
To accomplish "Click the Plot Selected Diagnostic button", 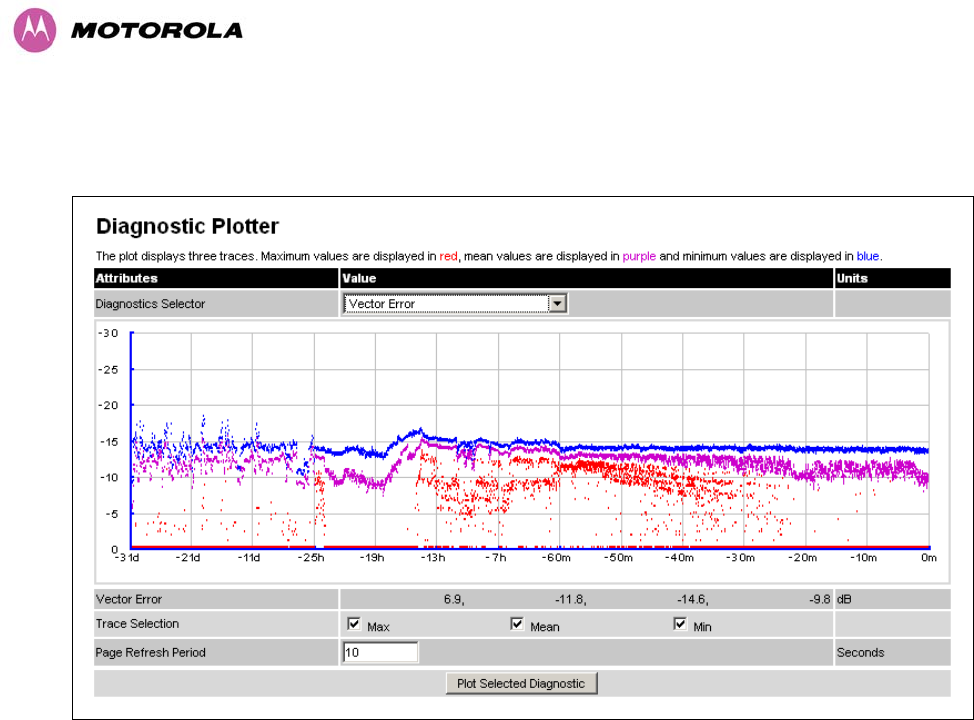I will 521,683.
